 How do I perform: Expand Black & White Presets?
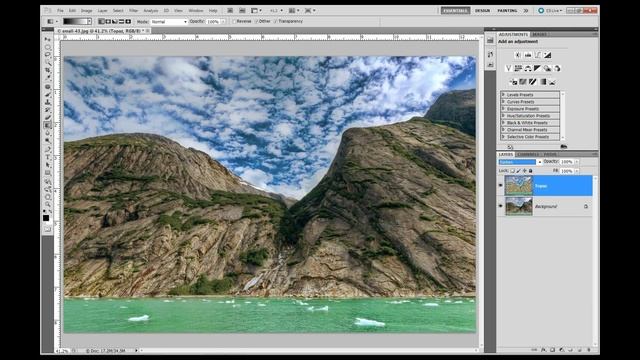[504, 123]
